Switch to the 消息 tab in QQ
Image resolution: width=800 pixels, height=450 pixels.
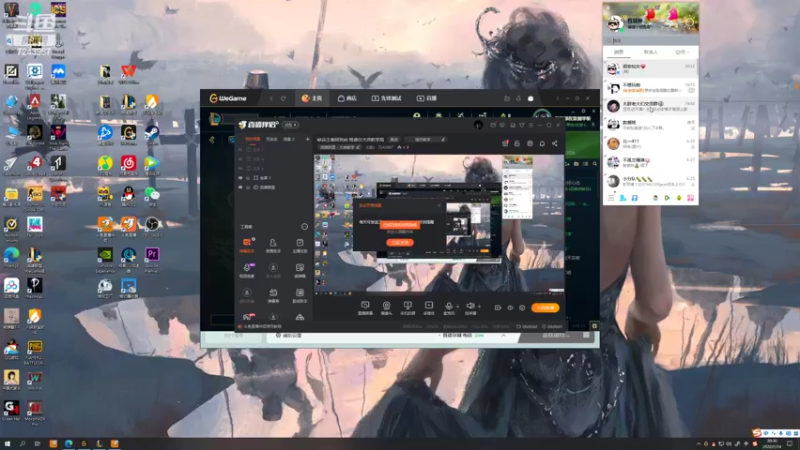tap(618, 52)
